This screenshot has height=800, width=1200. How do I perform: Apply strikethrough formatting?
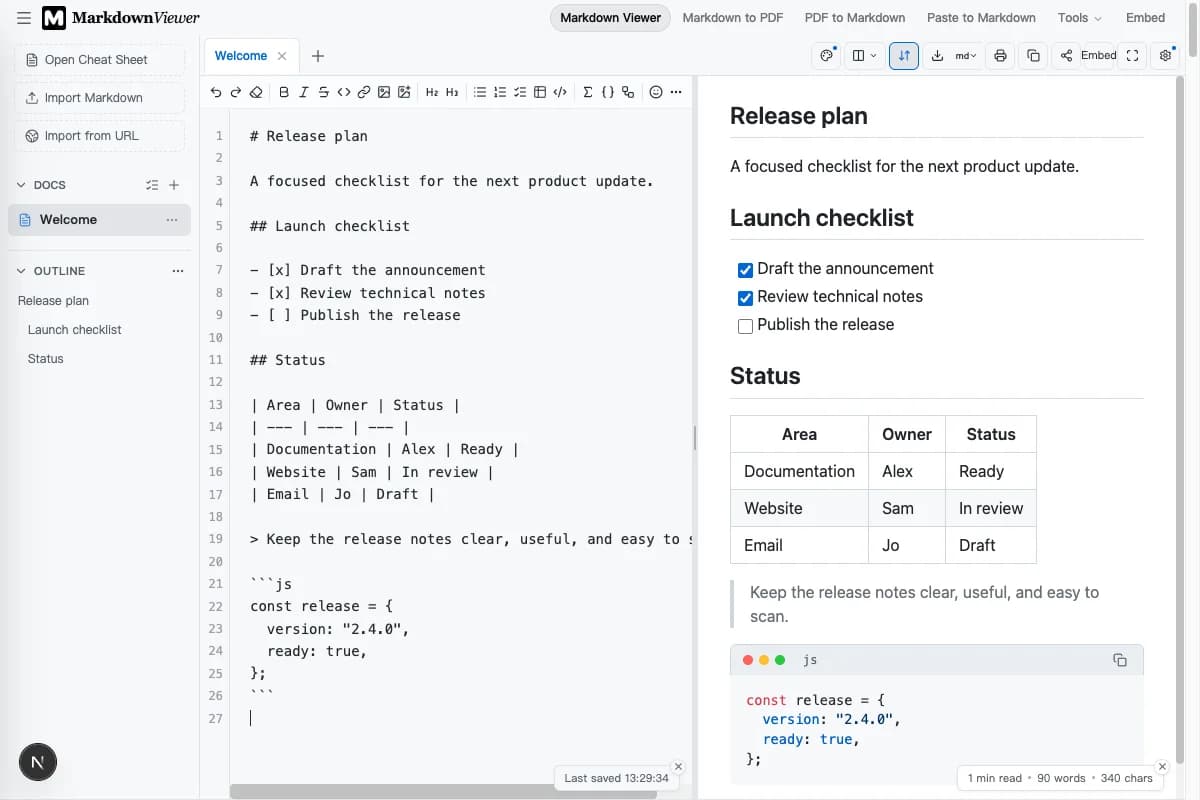[x=323, y=92]
